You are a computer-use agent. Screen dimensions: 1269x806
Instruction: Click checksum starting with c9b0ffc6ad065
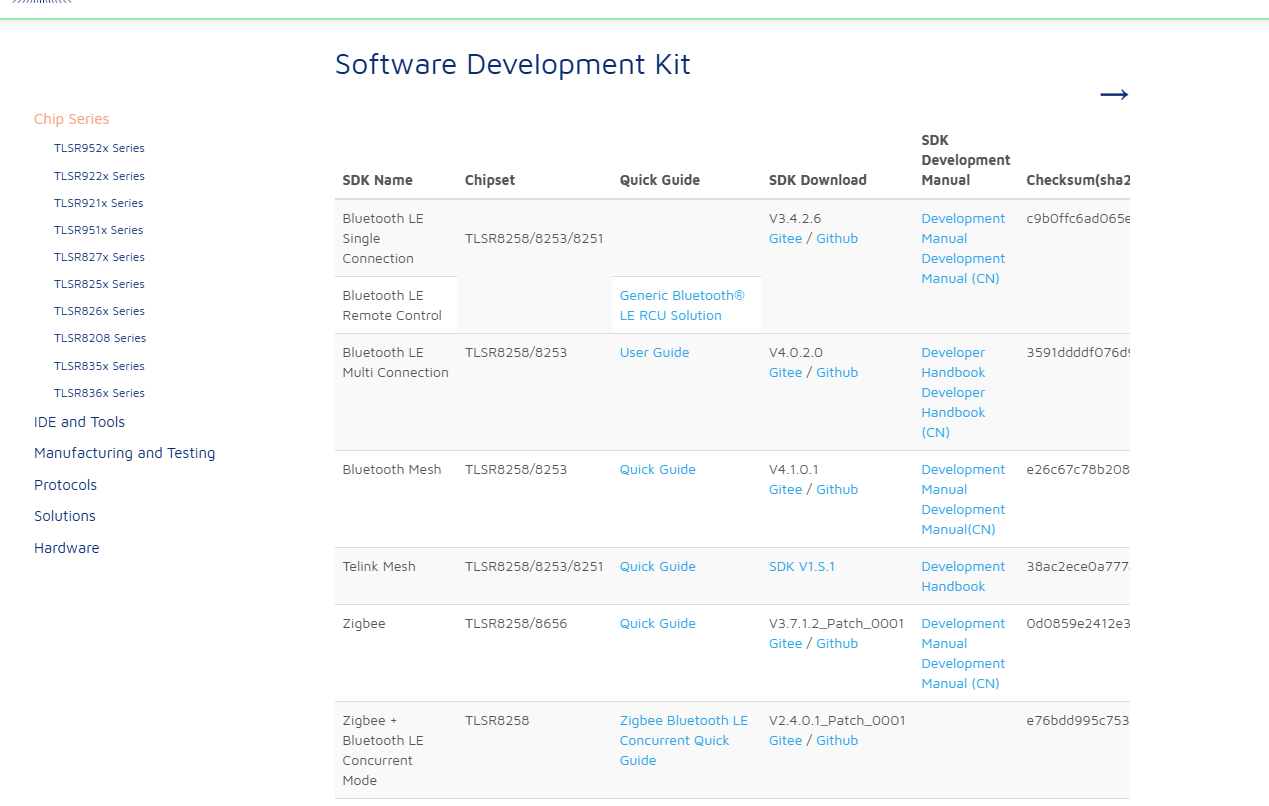[x=1078, y=218]
